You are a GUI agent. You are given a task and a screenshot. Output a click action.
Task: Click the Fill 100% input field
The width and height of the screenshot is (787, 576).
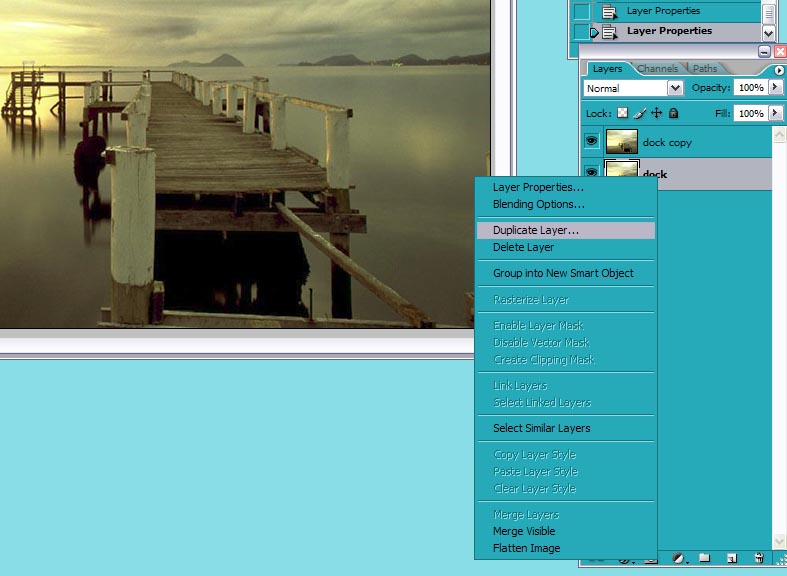pyautogui.click(x=751, y=113)
